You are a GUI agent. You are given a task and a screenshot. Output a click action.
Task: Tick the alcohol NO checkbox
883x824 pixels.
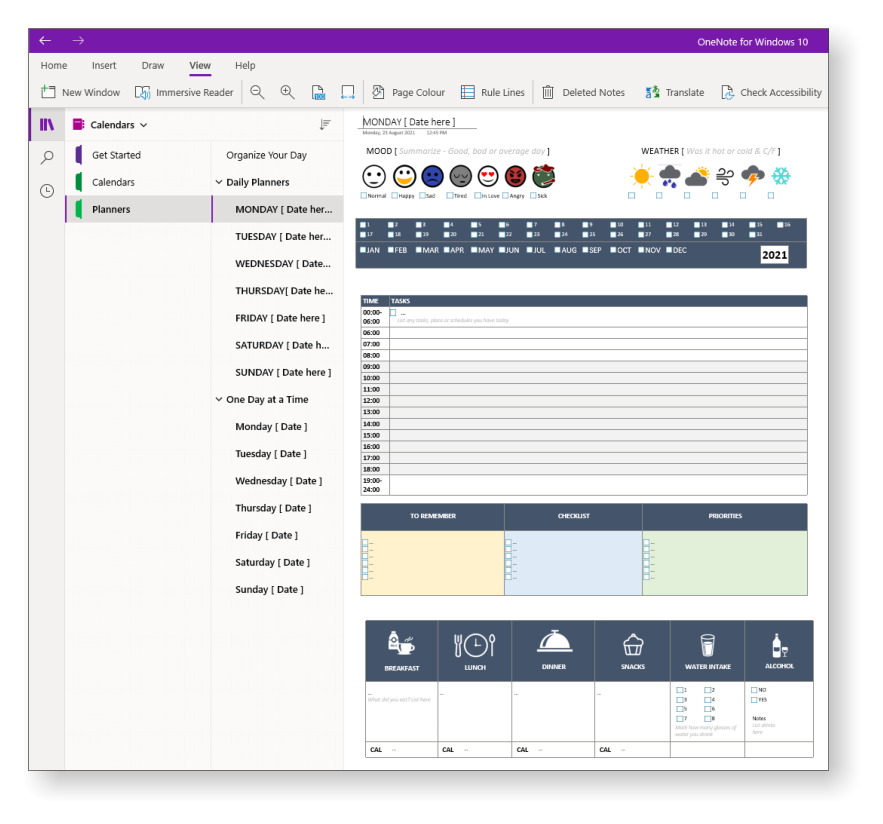754,690
